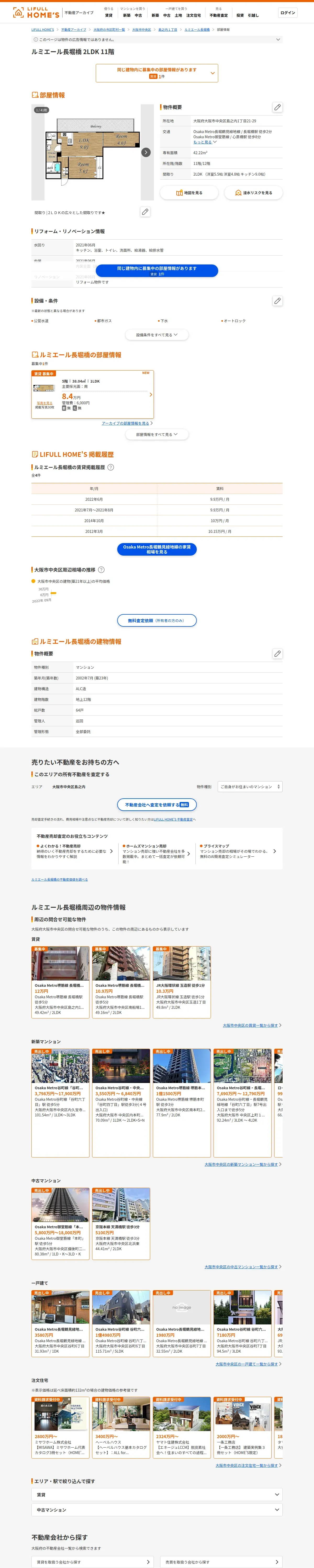Breadcrumb link 島之内1丁目
Viewport: 314px width, 1568px height.
pyautogui.click(x=168, y=29)
